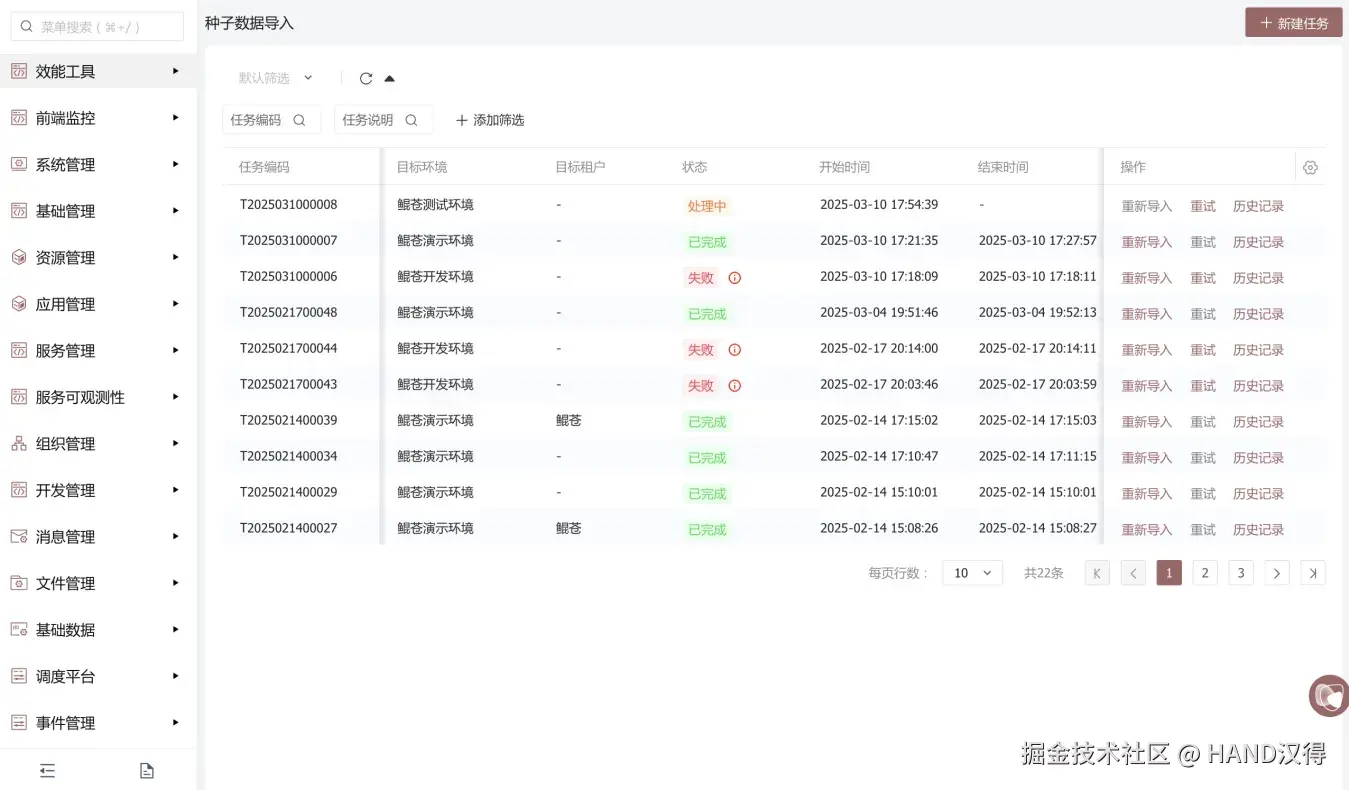Focus the 菜单搜索 search field
Screen dimensions: 1349x790
click(x=97, y=27)
